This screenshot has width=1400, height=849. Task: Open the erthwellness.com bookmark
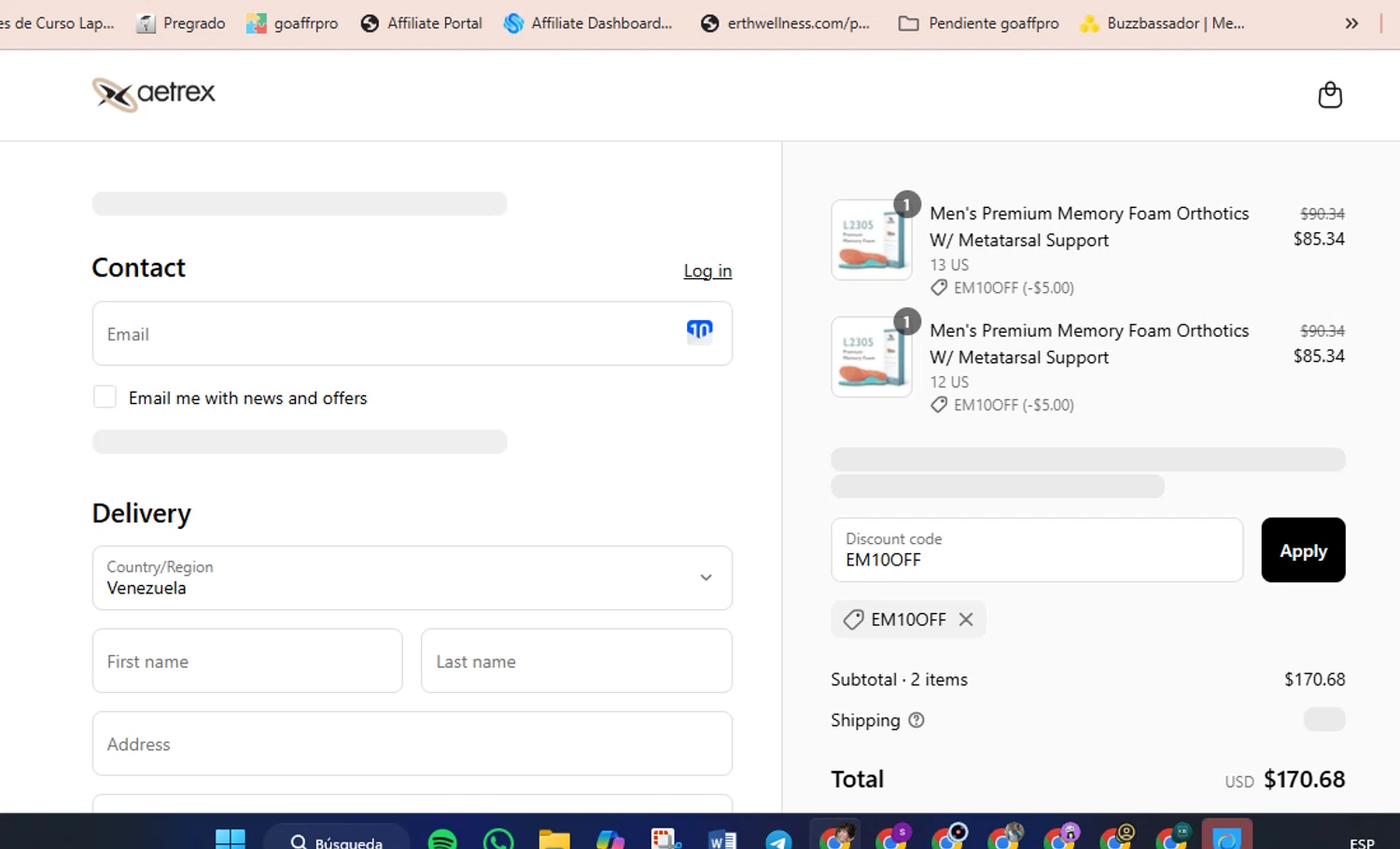(786, 23)
